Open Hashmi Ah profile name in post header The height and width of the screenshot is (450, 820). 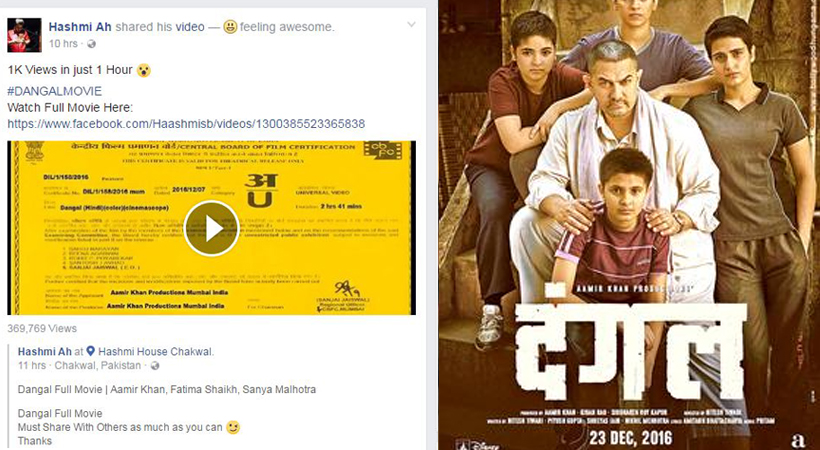(80, 27)
